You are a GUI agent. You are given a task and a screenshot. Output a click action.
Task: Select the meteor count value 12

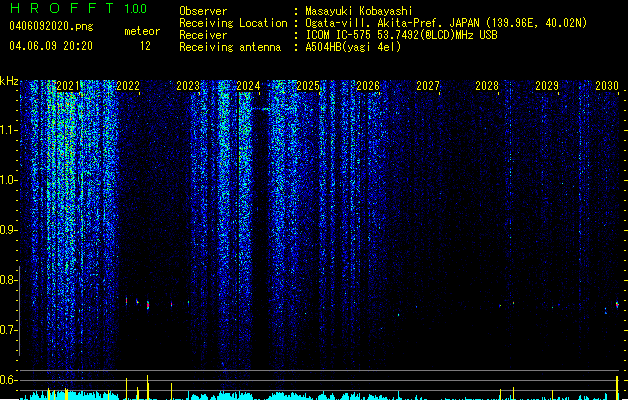click(145, 46)
